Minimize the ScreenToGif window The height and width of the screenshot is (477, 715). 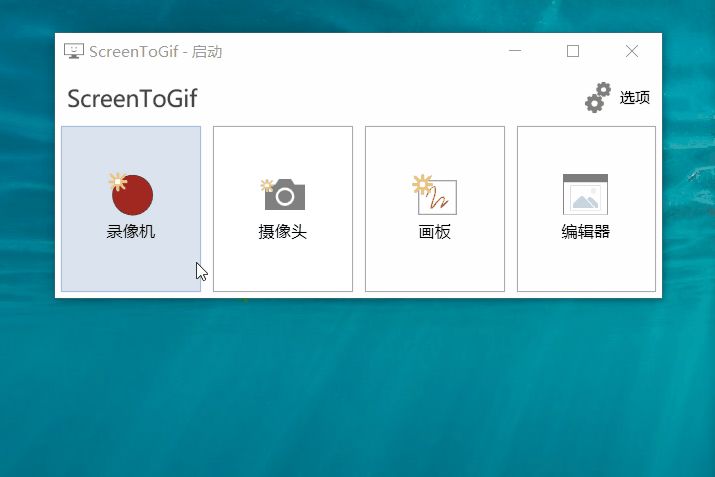515,51
